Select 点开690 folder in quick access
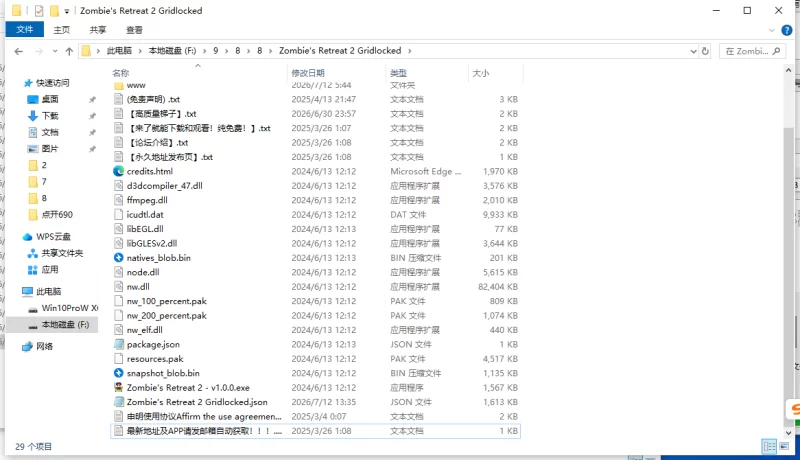The image size is (800, 460). click(57, 215)
